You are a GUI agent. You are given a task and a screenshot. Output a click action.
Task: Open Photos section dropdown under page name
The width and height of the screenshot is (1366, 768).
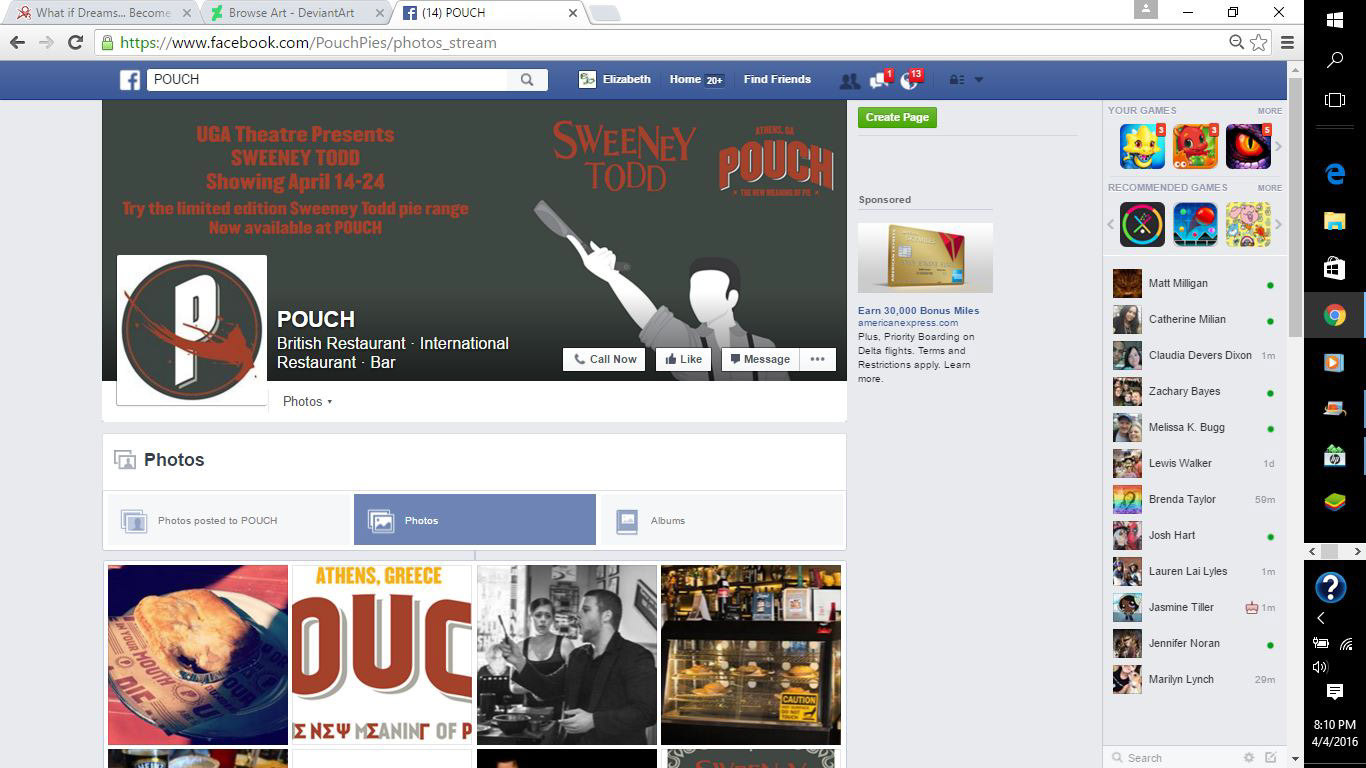307,401
